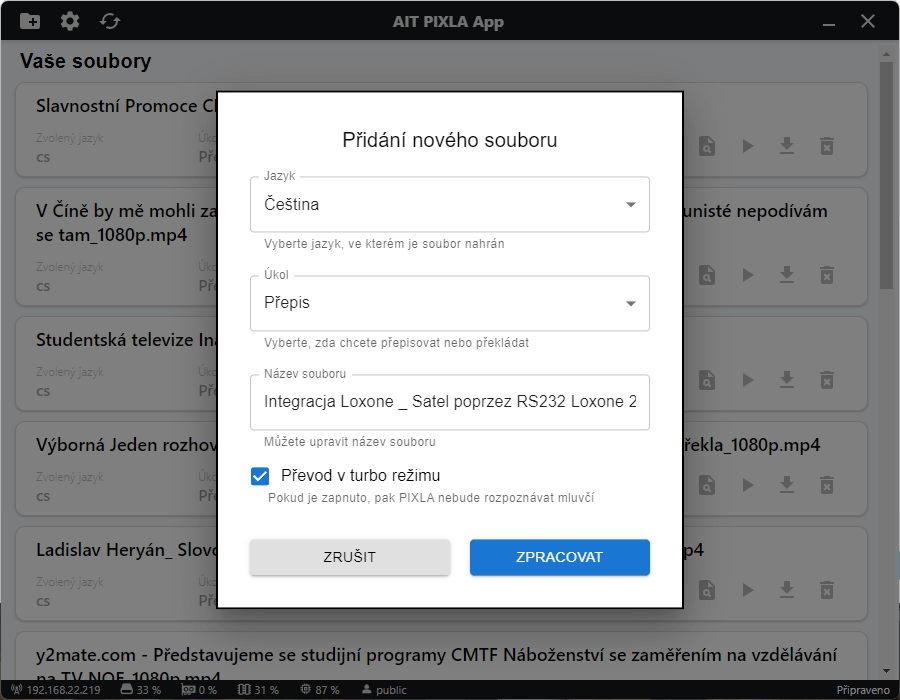Click the add new file folder icon

coord(30,21)
